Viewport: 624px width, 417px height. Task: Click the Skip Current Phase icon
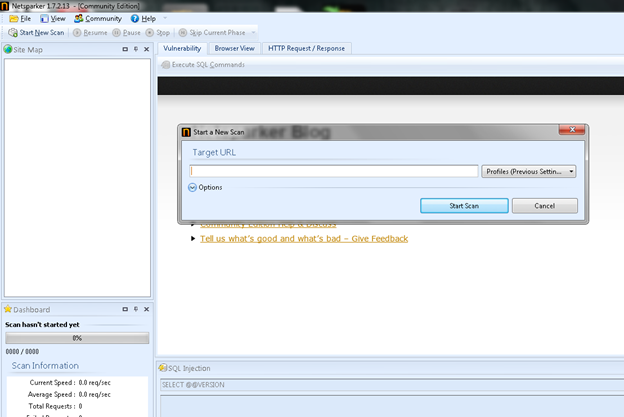tap(182, 33)
